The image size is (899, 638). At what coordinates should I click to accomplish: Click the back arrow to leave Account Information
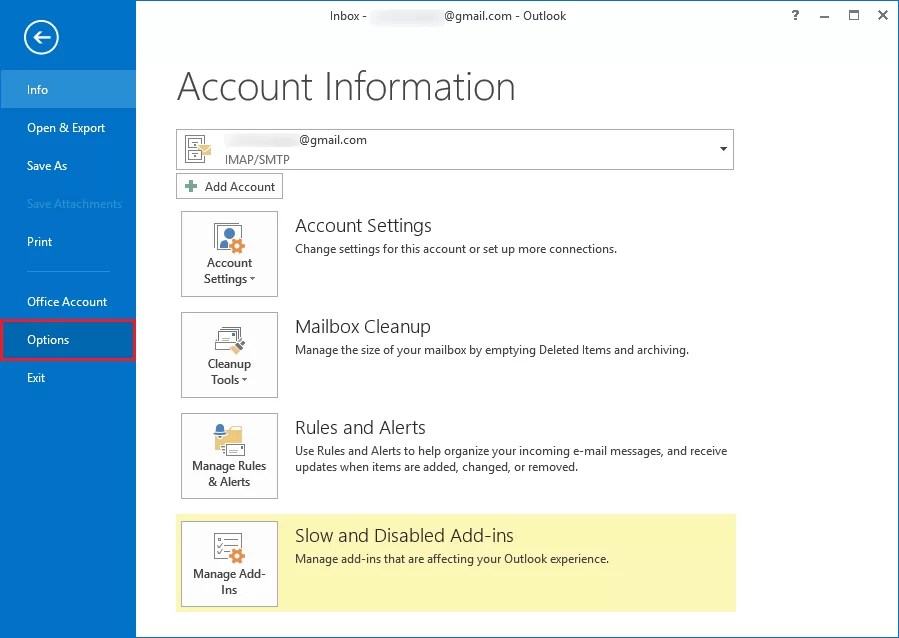39,37
